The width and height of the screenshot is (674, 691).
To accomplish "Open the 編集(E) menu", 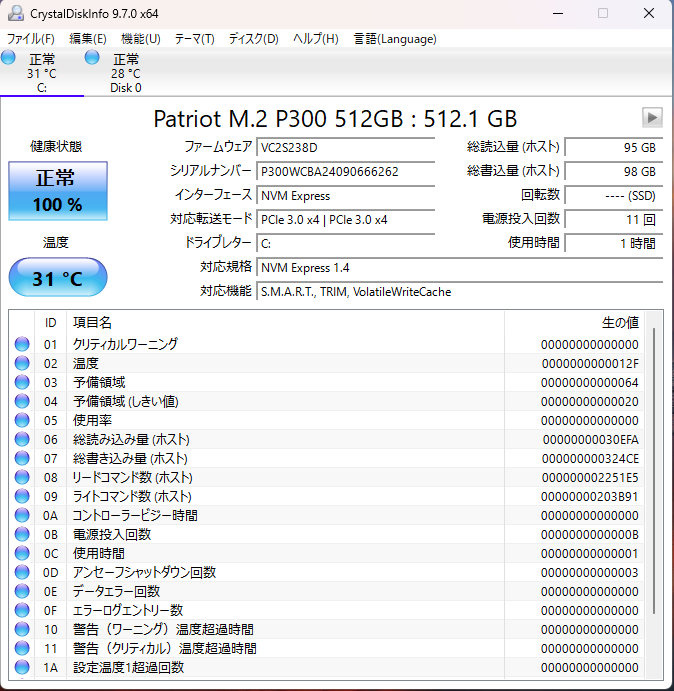I will pos(88,39).
